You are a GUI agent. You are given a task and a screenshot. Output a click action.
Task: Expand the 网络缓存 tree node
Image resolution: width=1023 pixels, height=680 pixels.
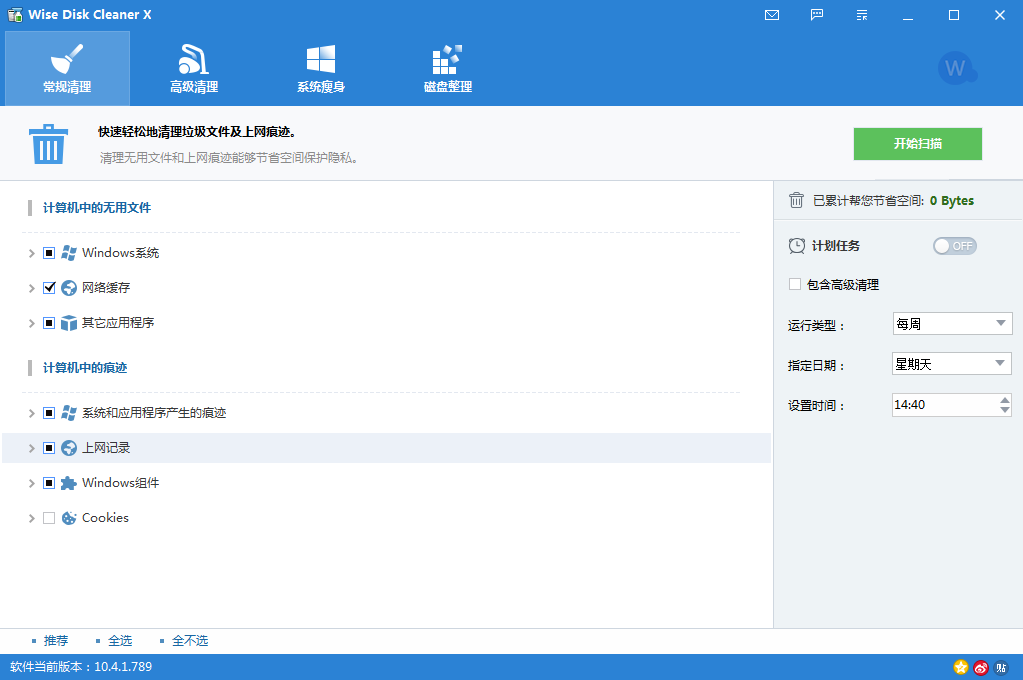(x=31, y=288)
